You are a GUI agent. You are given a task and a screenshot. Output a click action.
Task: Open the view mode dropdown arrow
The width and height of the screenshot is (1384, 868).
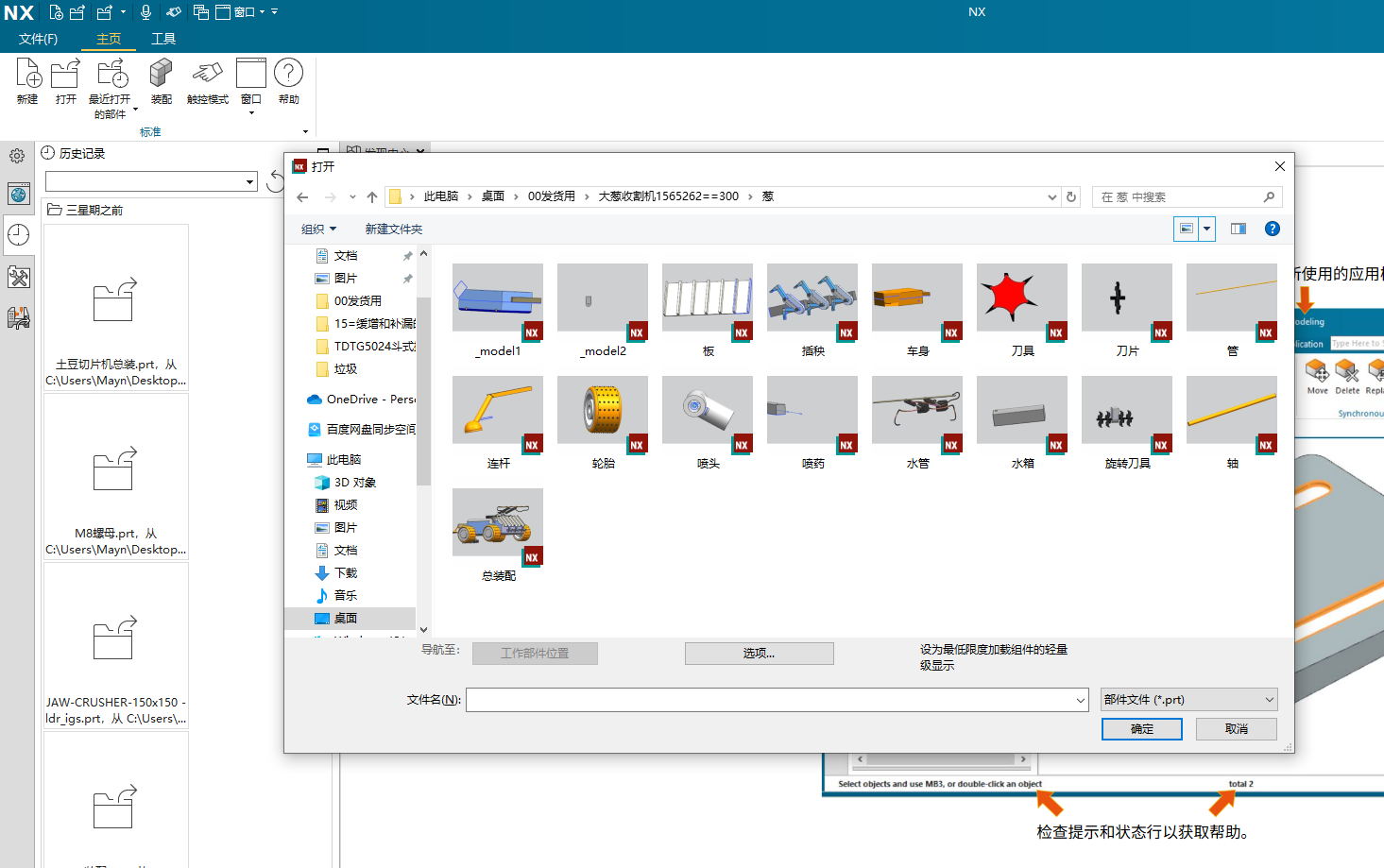[1206, 229]
